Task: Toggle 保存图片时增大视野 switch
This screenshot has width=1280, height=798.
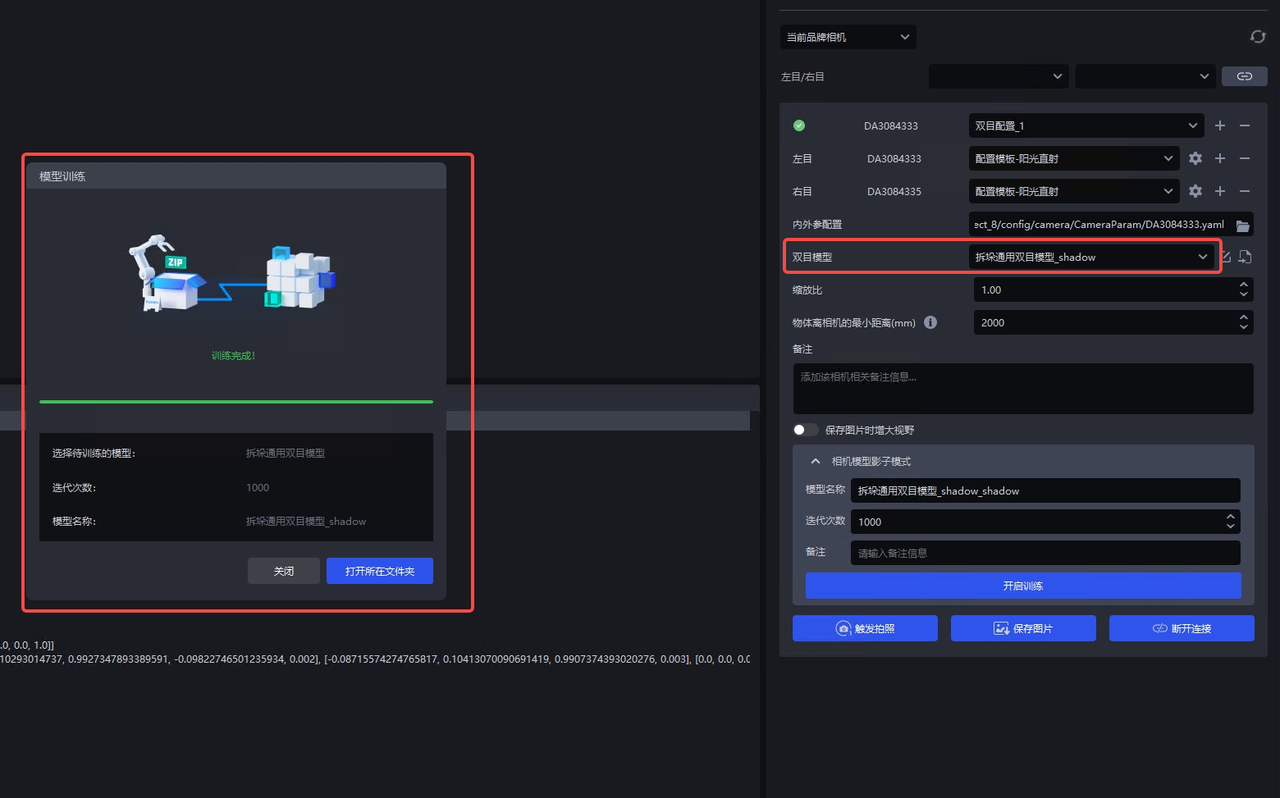Action: pyautogui.click(x=805, y=430)
